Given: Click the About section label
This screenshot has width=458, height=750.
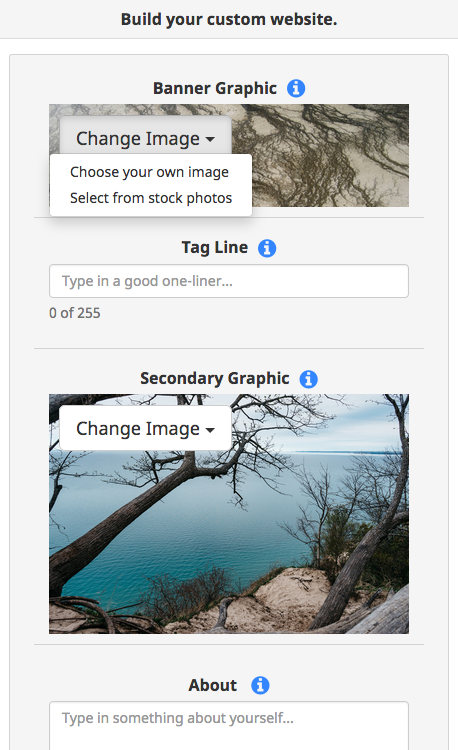Looking at the screenshot, I should (x=212, y=685).
